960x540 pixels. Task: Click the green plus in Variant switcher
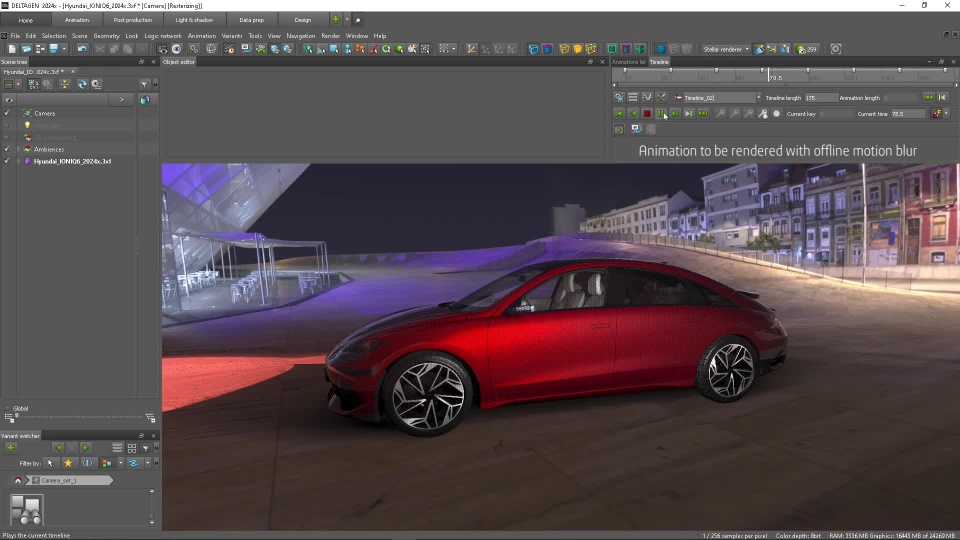pyautogui.click(x=11, y=448)
